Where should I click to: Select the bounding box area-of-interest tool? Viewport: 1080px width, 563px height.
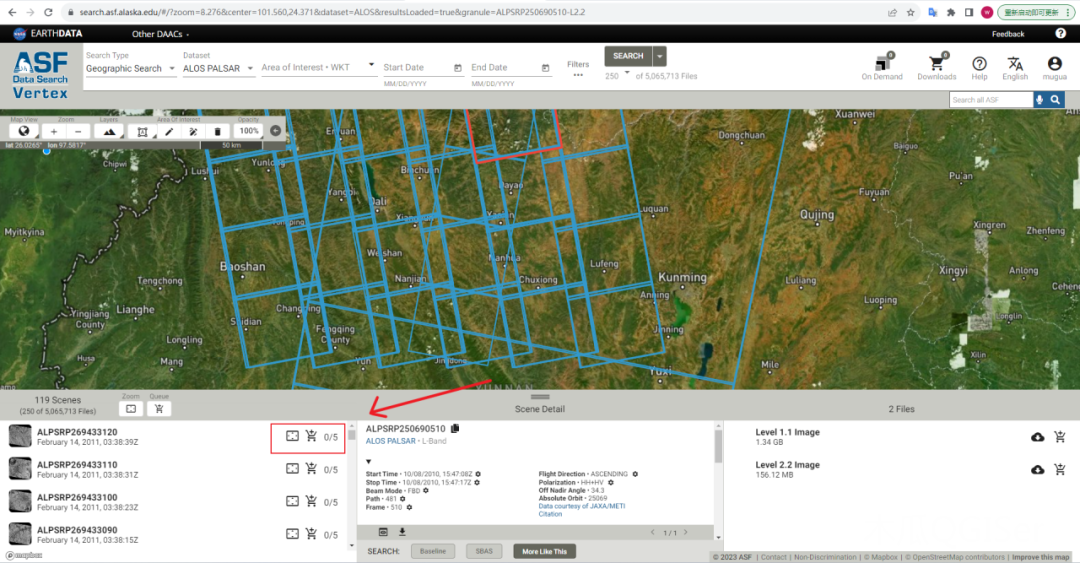[x=142, y=131]
